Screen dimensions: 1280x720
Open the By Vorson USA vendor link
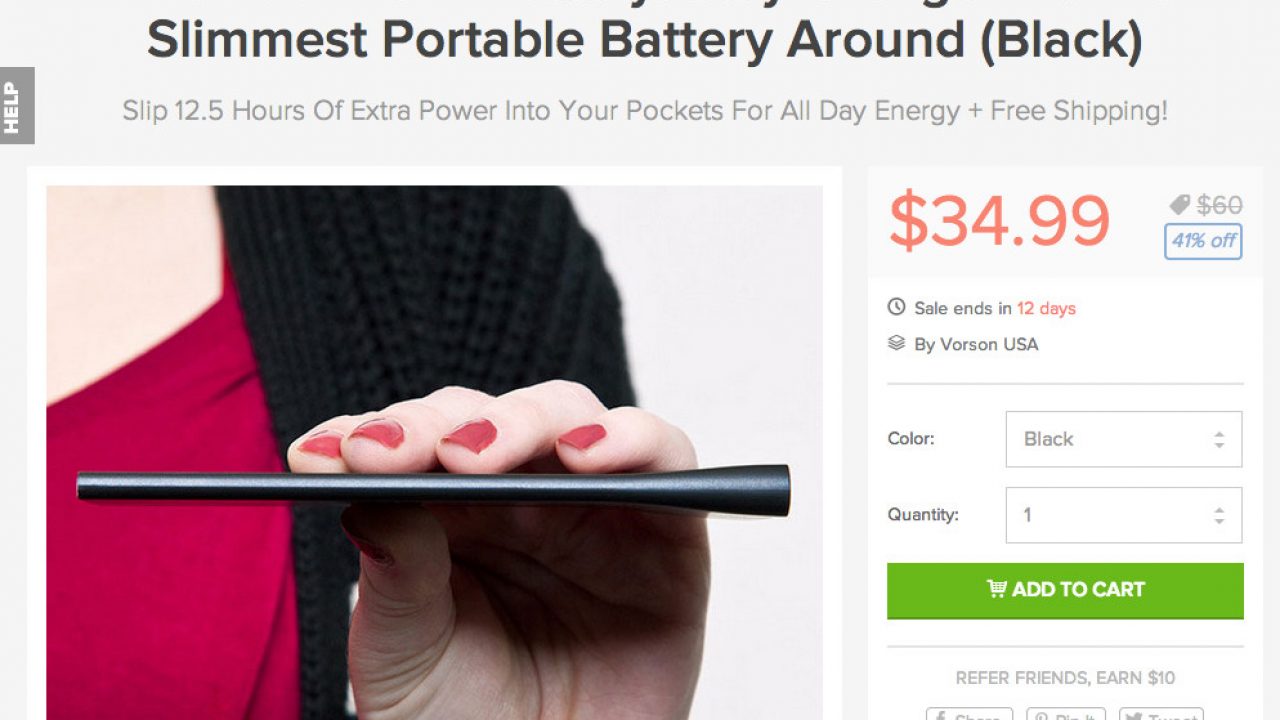pyautogui.click(x=976, y=344)
